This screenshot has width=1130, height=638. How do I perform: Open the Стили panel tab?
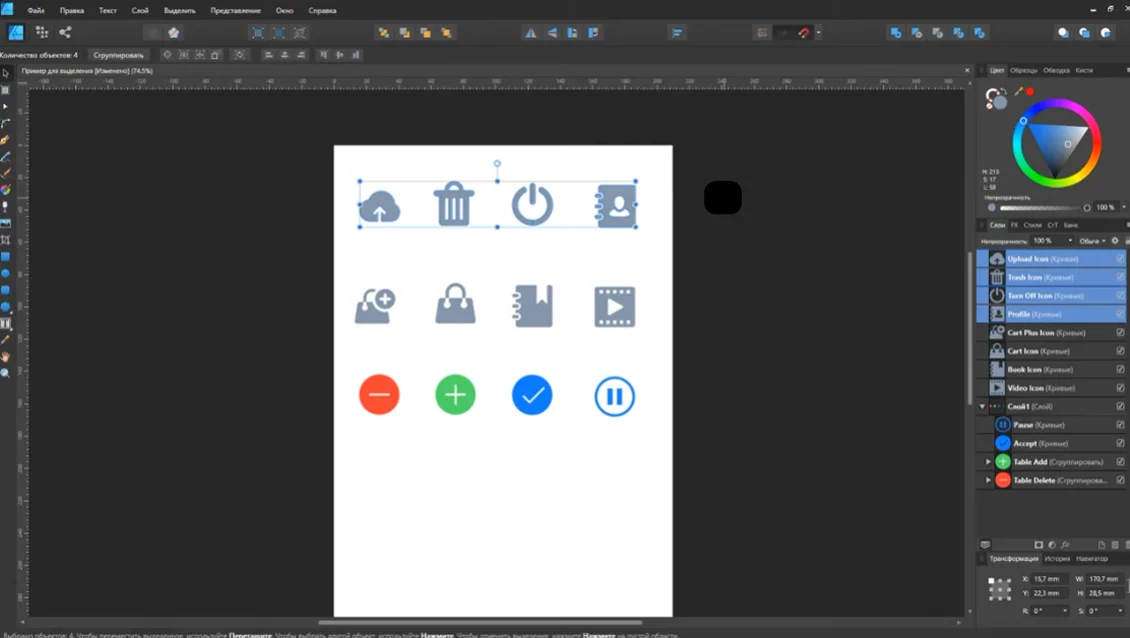click(x=1032, y=225)
